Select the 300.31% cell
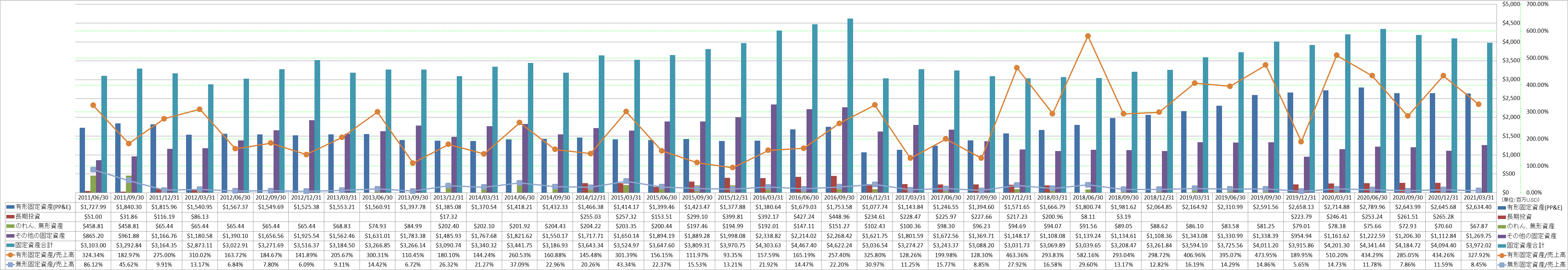 [377, 256]
